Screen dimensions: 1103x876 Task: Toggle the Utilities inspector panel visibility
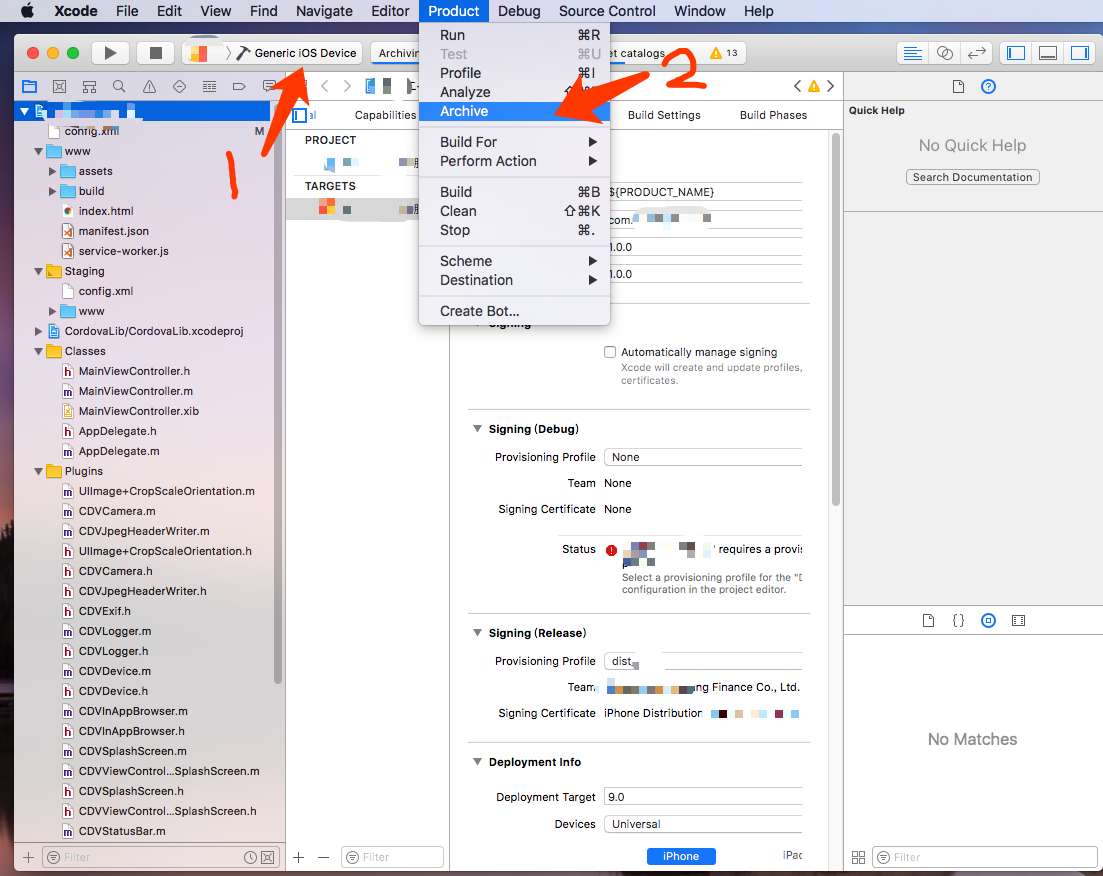[1080, 53]
